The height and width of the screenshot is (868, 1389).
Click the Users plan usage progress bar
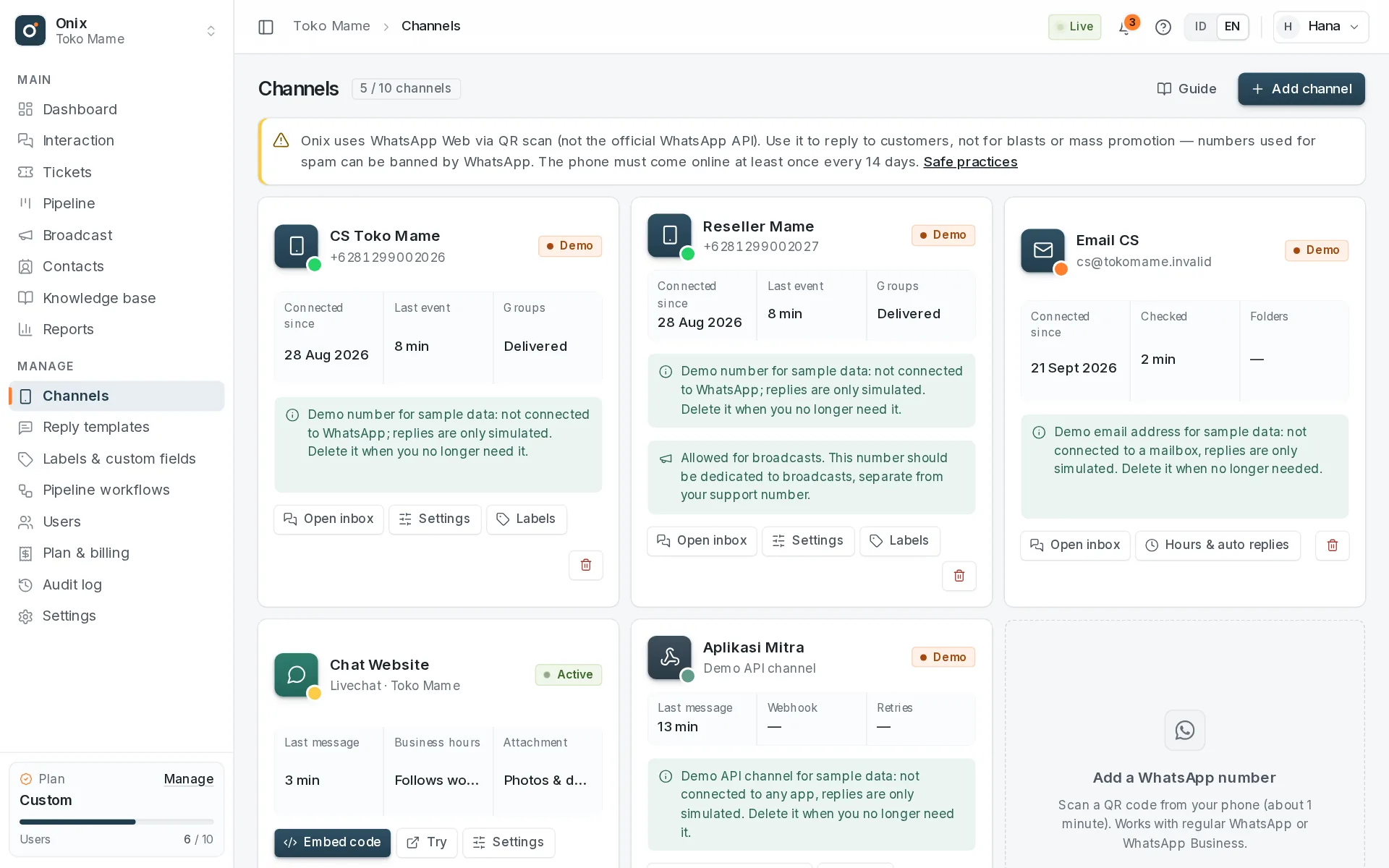click(116, 822)
